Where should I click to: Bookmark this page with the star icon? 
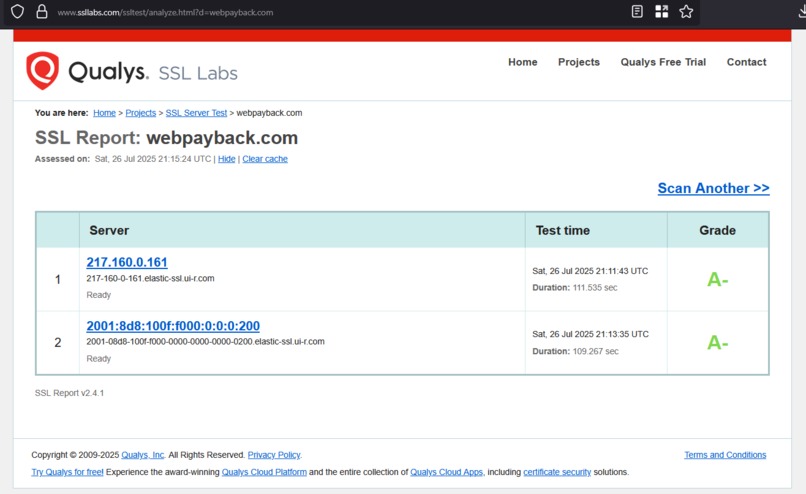pos(686,11)
